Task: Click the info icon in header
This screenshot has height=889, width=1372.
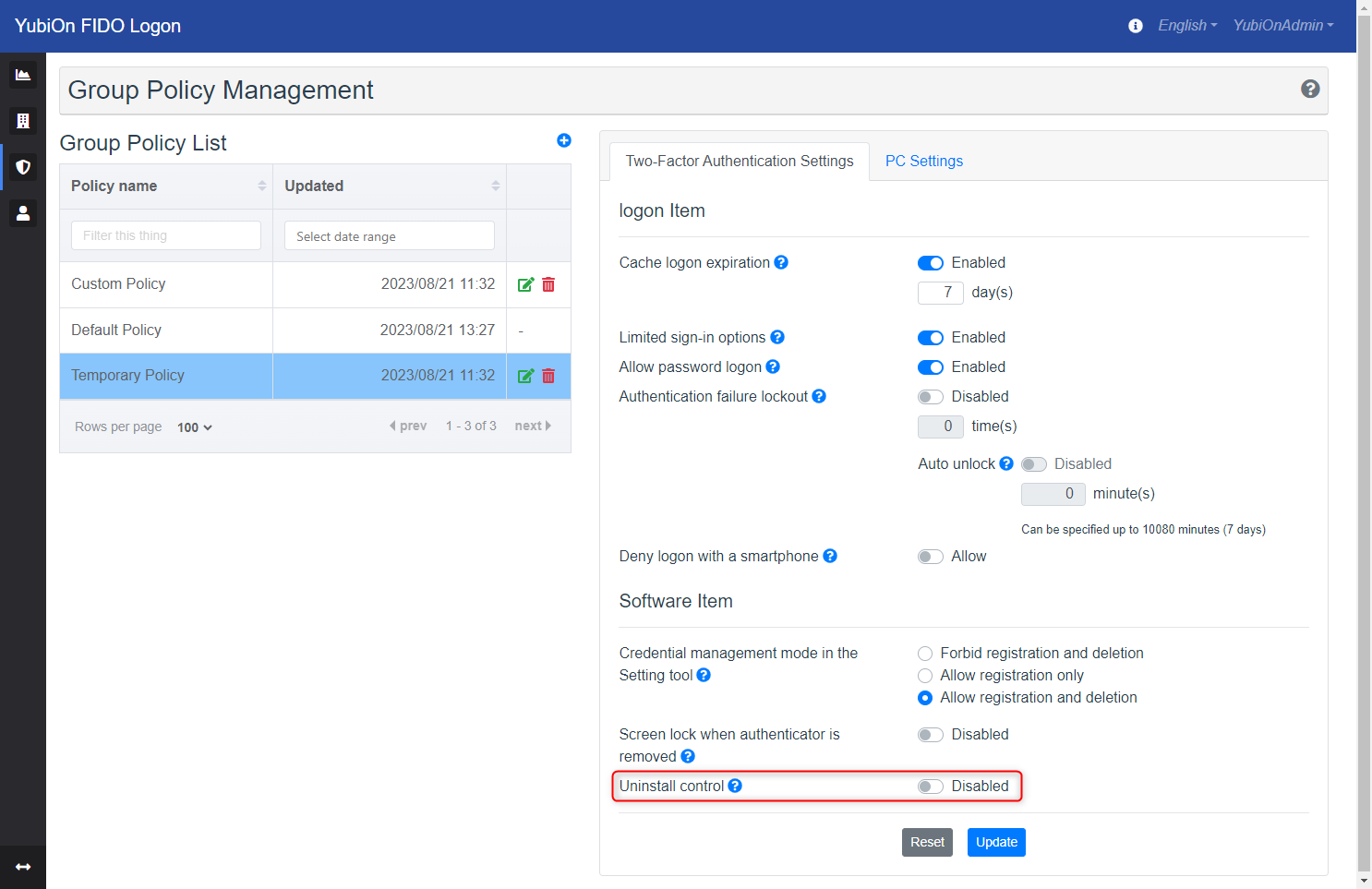Action: [x=1136, y=26]
